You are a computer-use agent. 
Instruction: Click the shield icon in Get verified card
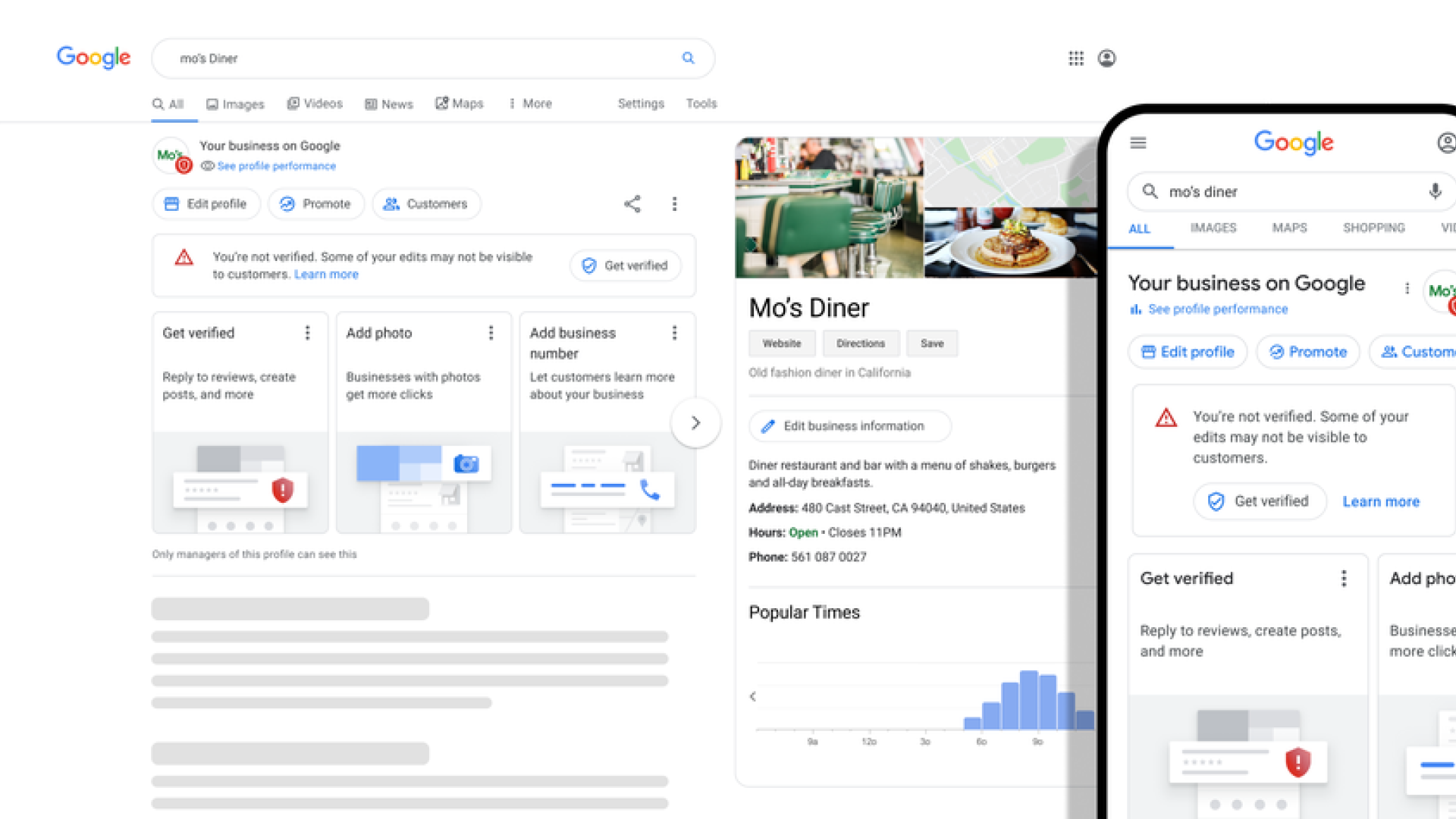click(x=282, y=490)
